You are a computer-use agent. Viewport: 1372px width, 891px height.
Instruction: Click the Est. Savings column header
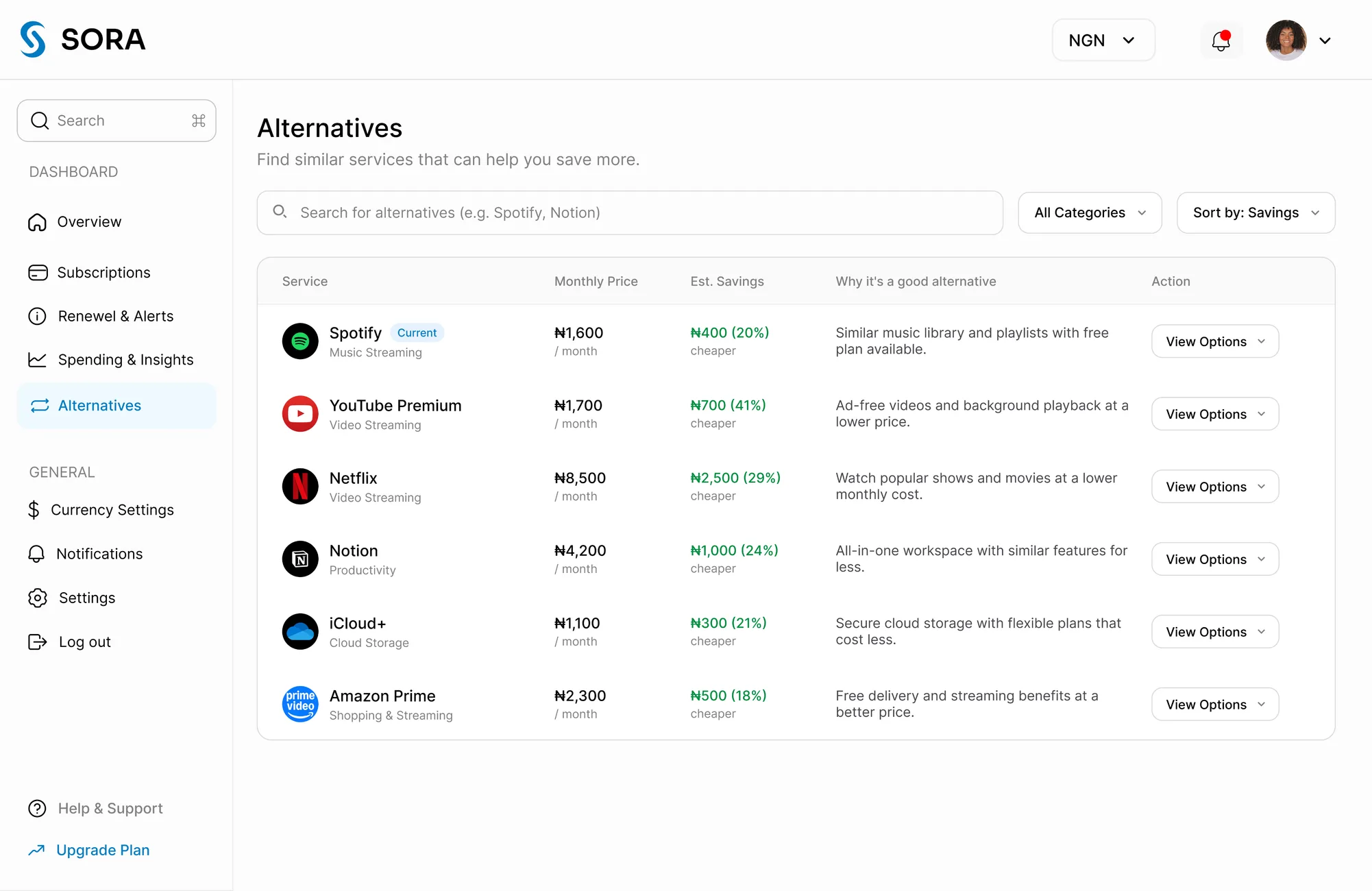point(727,281)
